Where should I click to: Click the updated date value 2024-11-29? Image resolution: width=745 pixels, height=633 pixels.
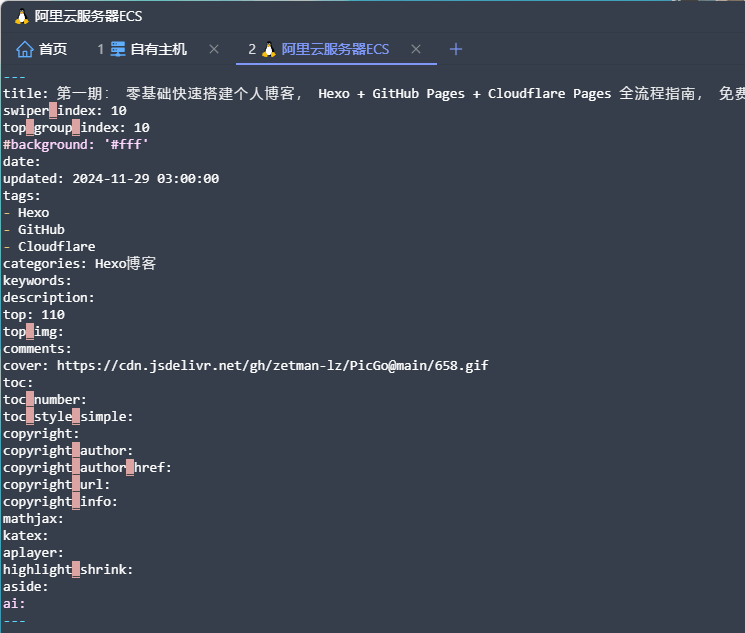pyautogui.click(x=111, y=179)
